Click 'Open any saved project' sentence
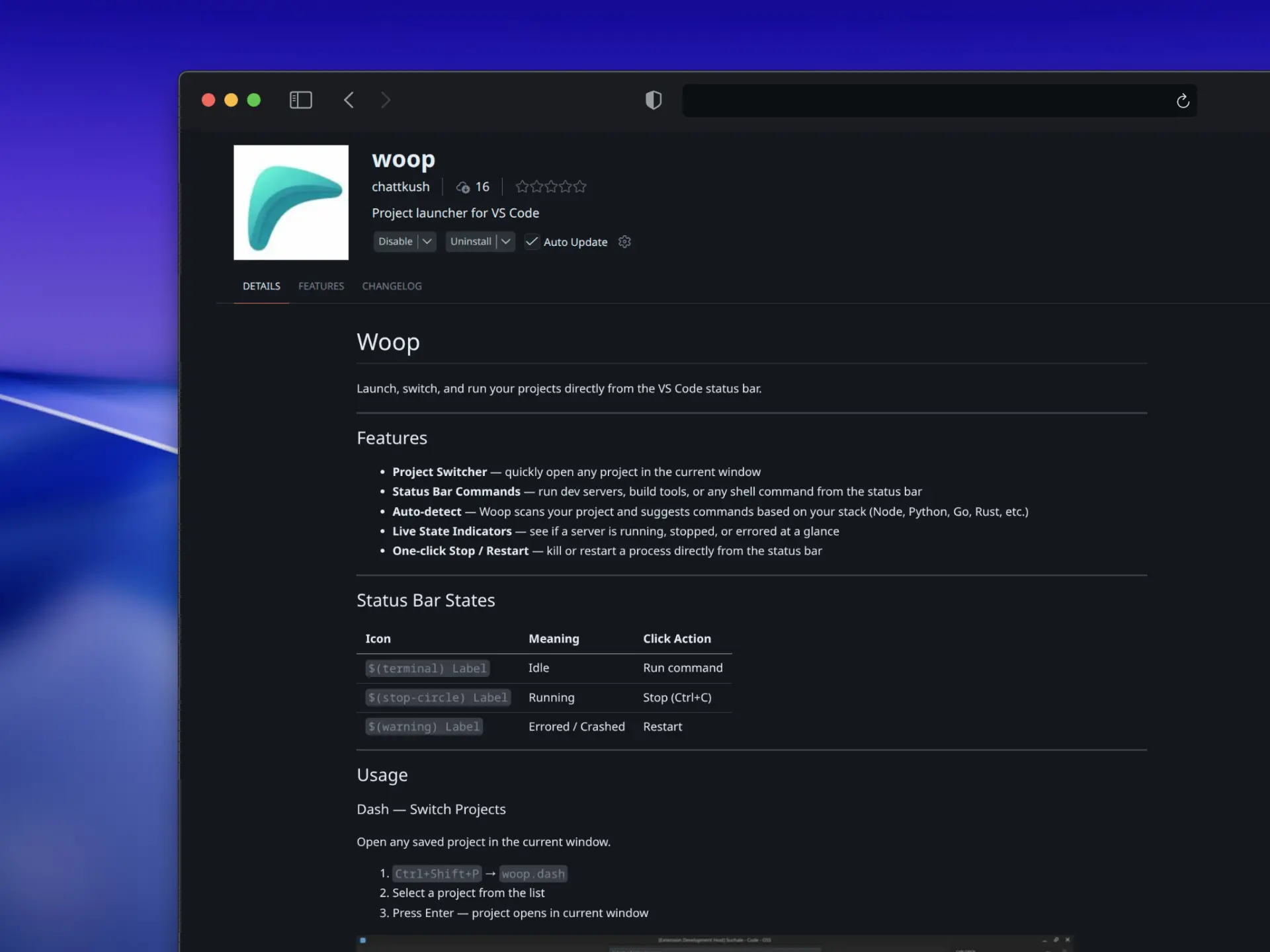Image resolution: width=1270 pixels, height=952 pixels. click(484, 842)
